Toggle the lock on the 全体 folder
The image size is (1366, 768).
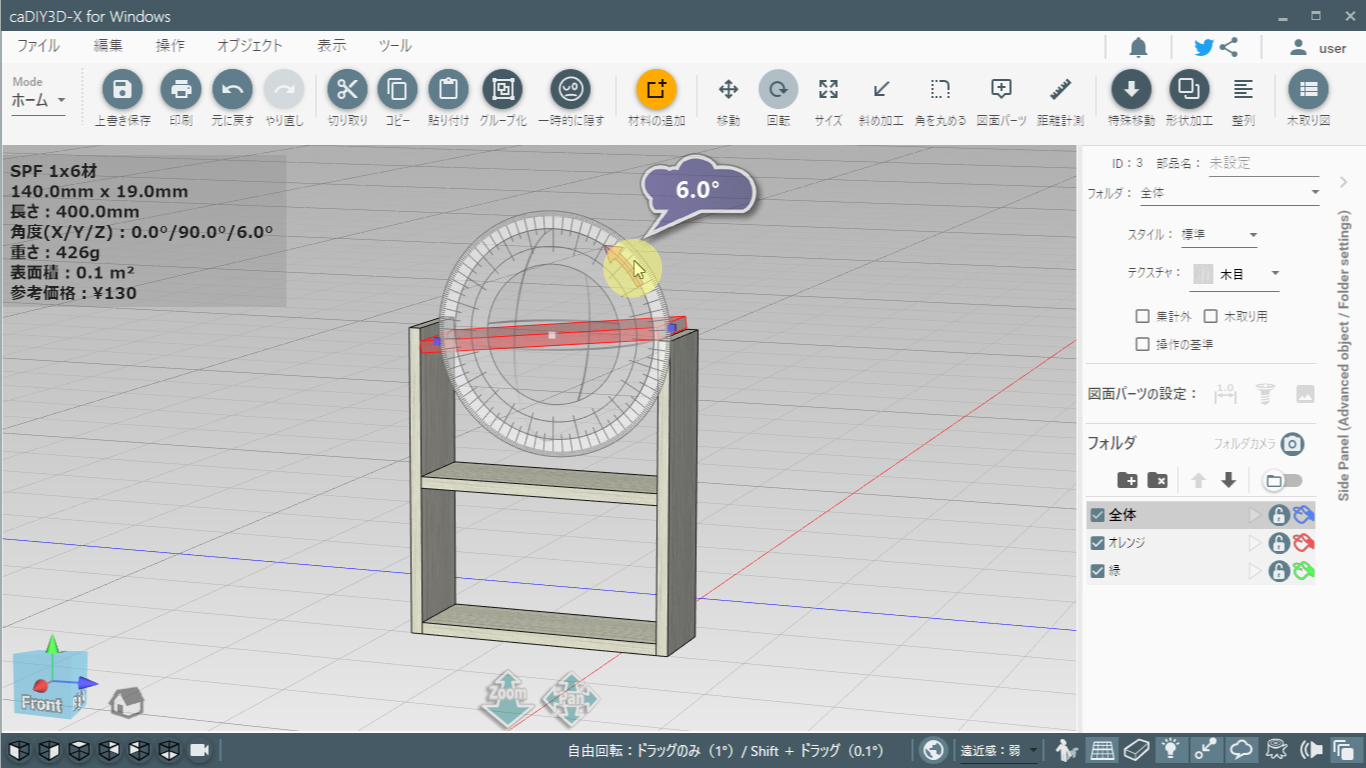pyautogui.click(x=1278, y=515)
